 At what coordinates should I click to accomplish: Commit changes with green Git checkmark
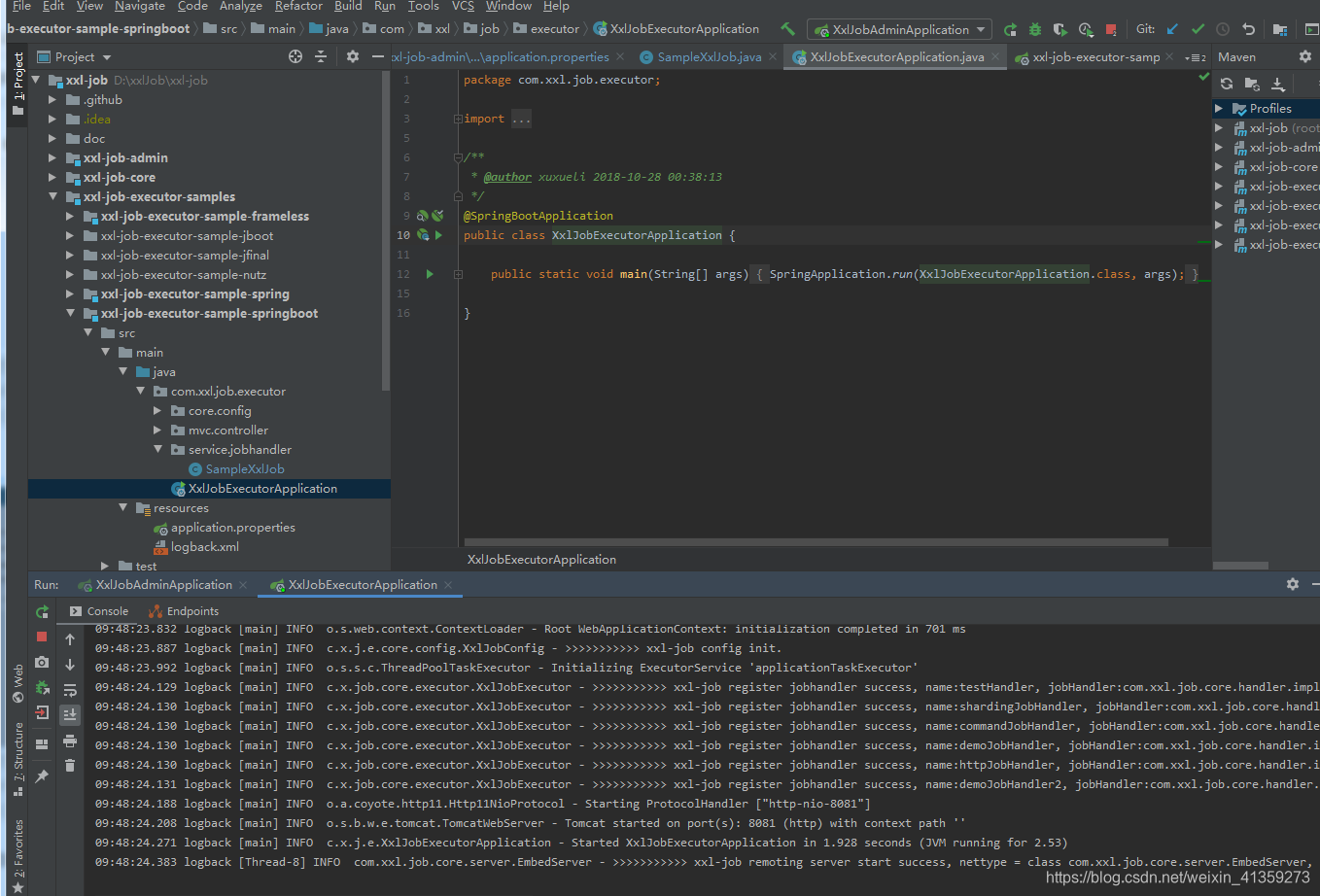point(1198,29)
